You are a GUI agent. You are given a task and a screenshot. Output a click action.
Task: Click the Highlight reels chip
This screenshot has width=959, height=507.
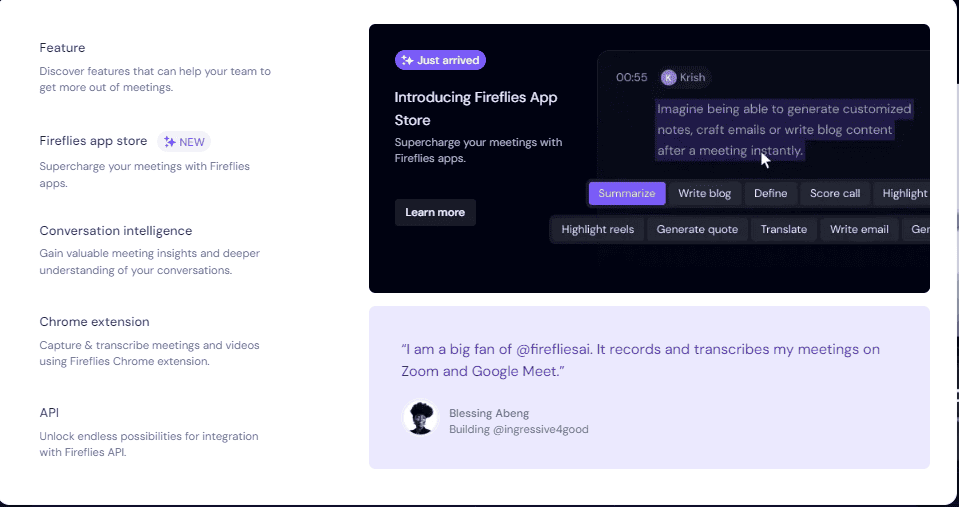coord(597,230)
